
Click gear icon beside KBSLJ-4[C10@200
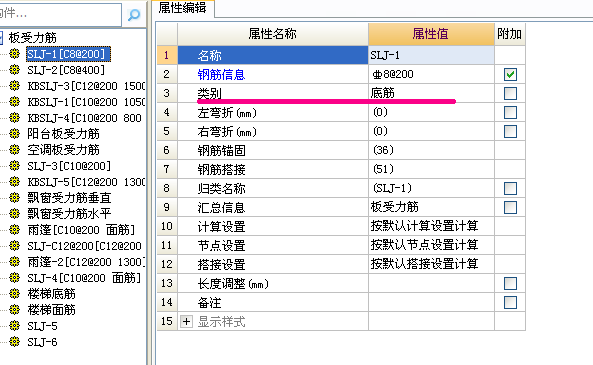pyautogui.click(x=14, y=118)
